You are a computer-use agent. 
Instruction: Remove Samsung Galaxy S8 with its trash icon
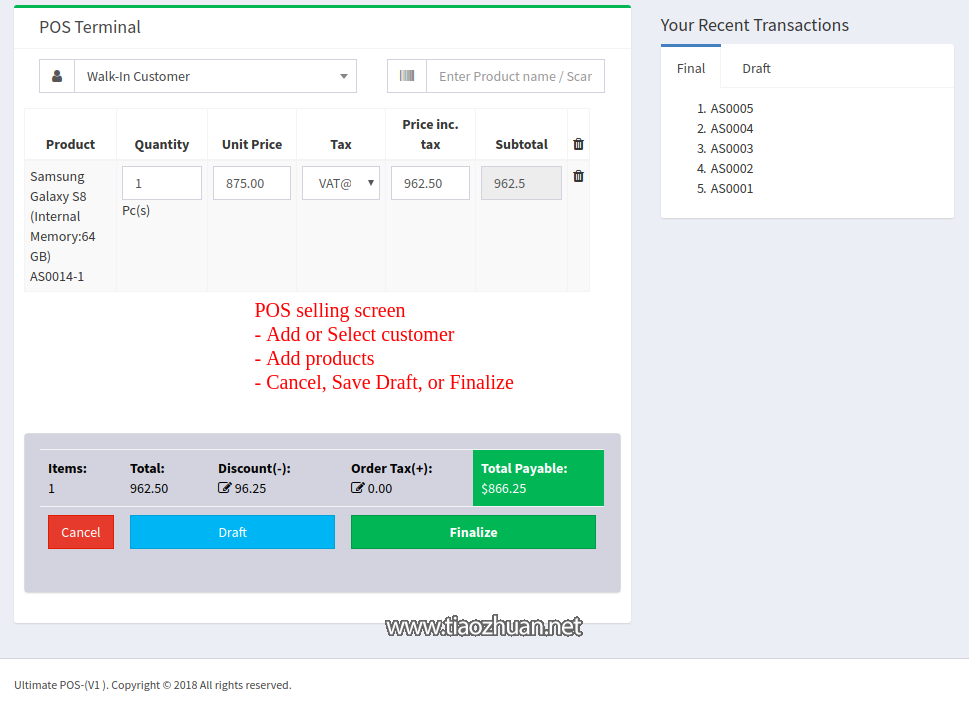577,175
